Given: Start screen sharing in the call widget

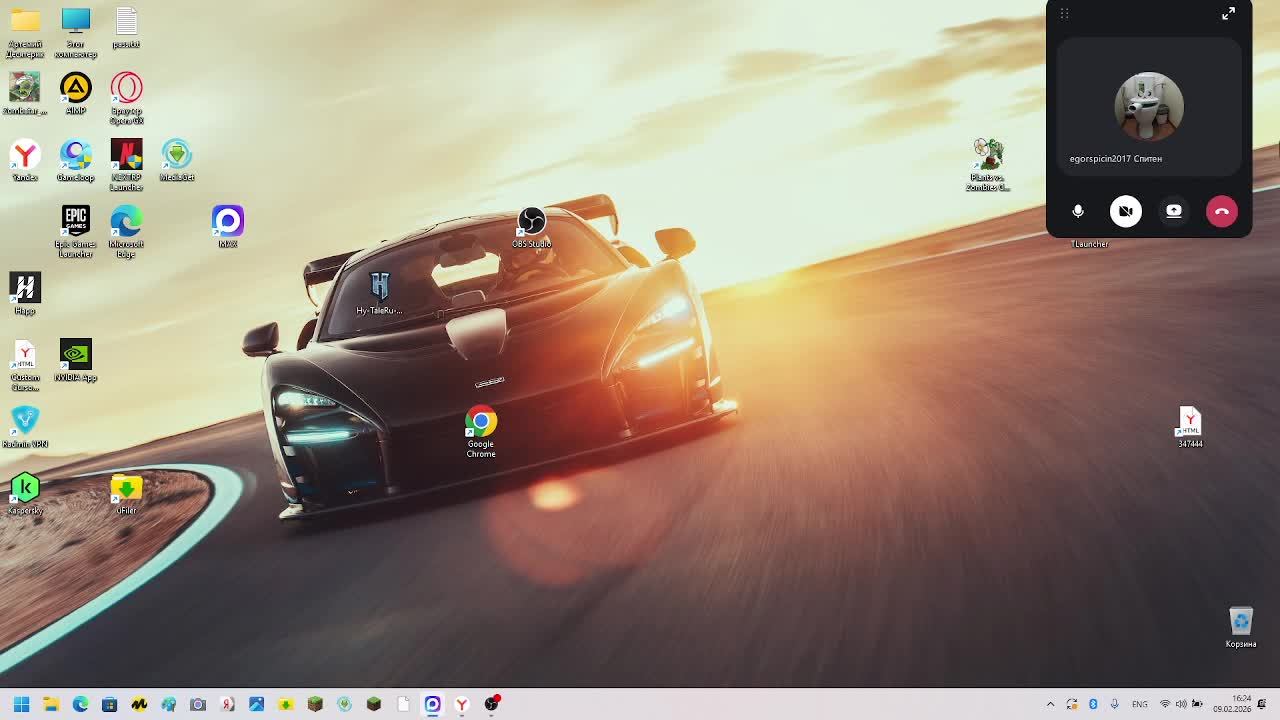Looking at the screenshot, I should pyautogui.click(x=1174, y=211).
